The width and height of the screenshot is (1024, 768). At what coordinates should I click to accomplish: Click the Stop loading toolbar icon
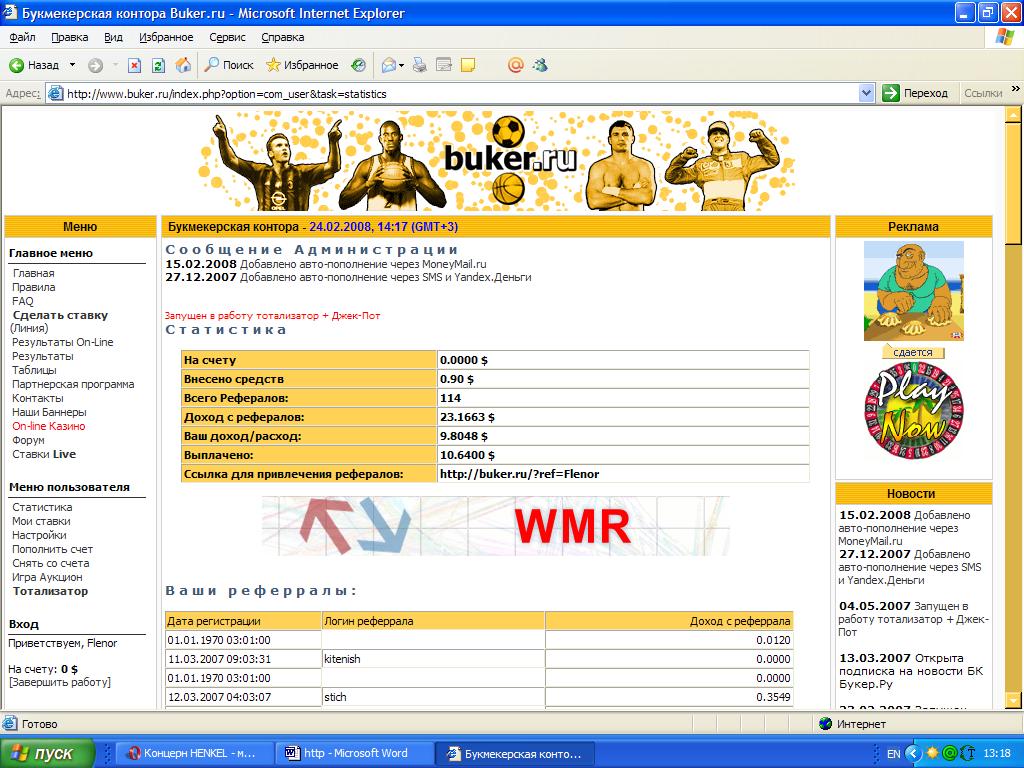(133, 65)
